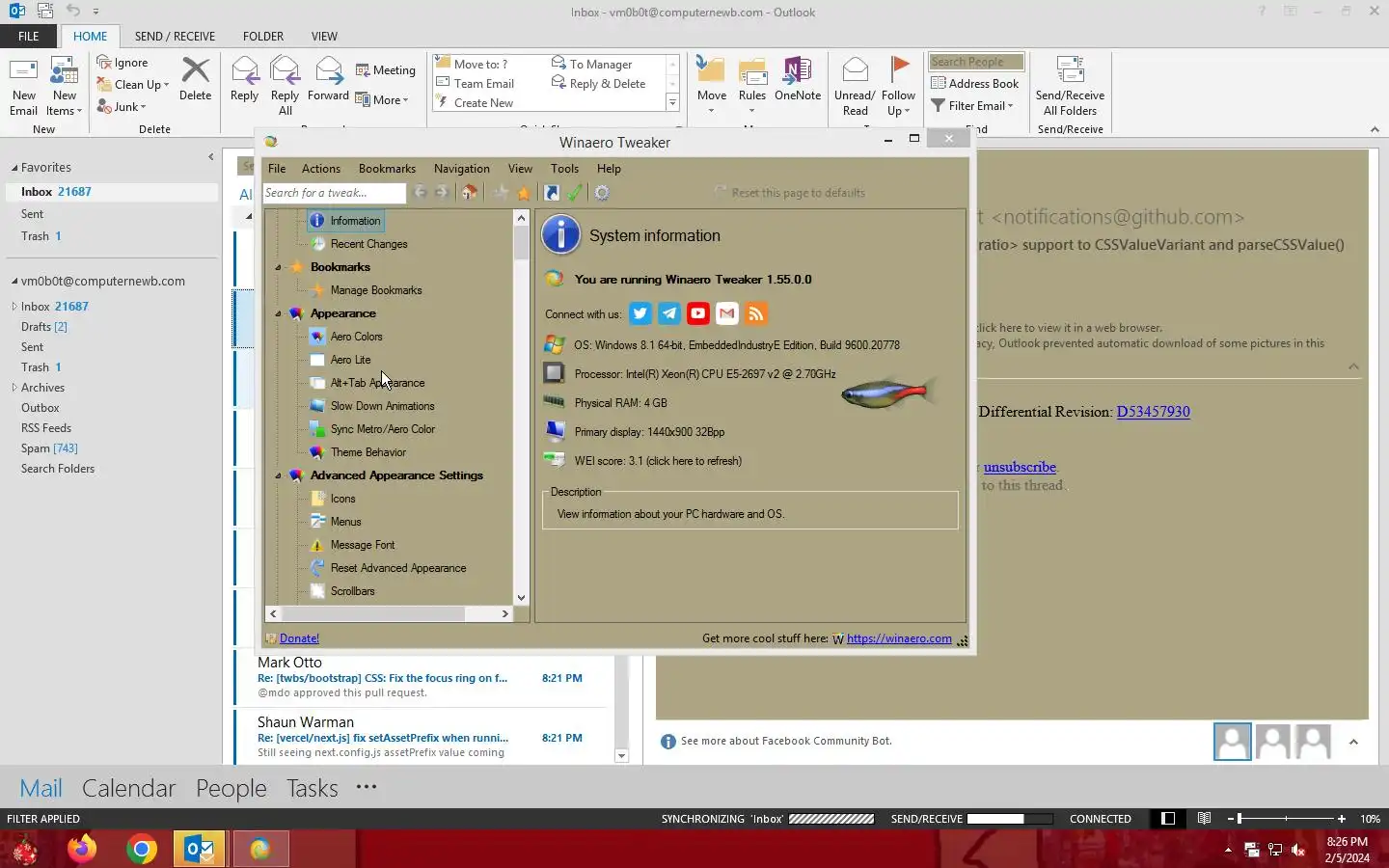Switch to Normal view in status bar
The width and height of the screenshot is (1389, 868).
[1168, 819]
